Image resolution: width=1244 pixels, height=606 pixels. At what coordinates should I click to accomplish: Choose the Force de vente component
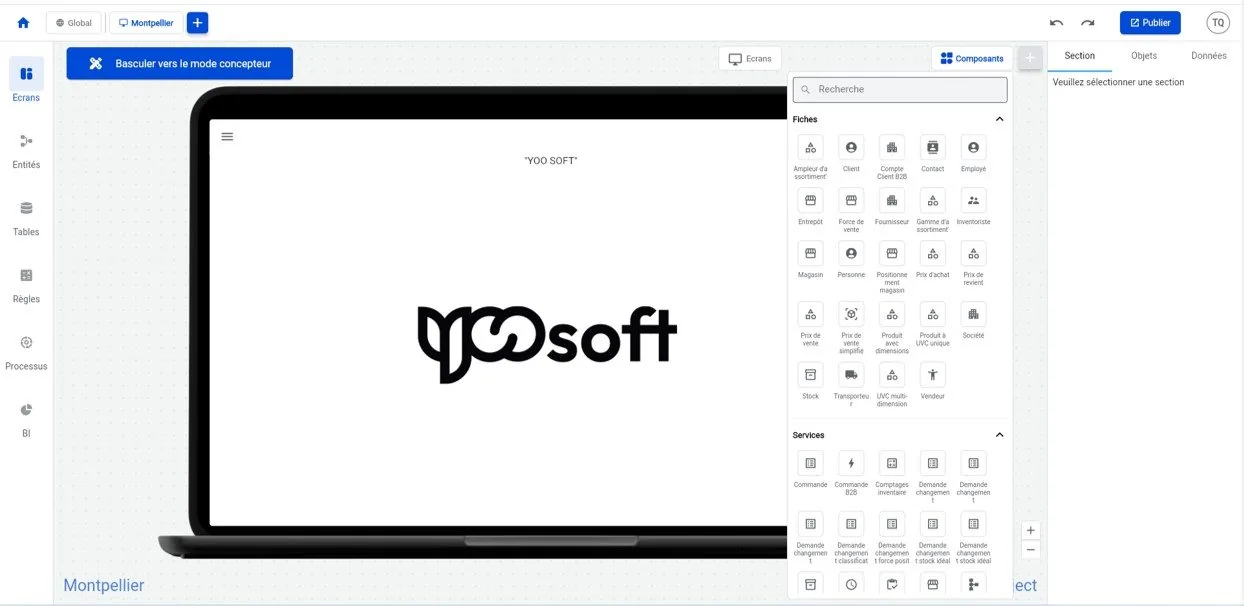851,211
